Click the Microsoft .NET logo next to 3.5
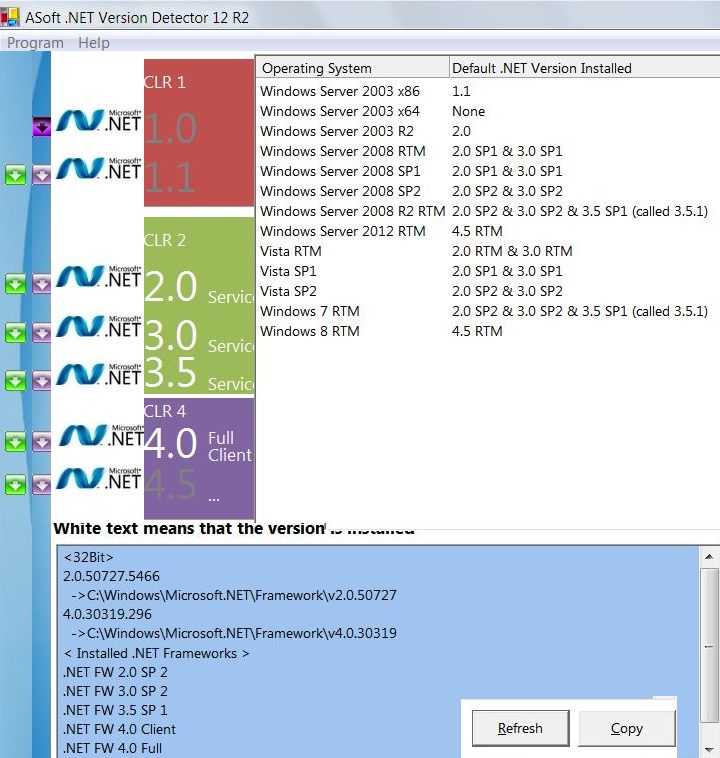This screenshot has height=758, width=720. pos(99,375)
